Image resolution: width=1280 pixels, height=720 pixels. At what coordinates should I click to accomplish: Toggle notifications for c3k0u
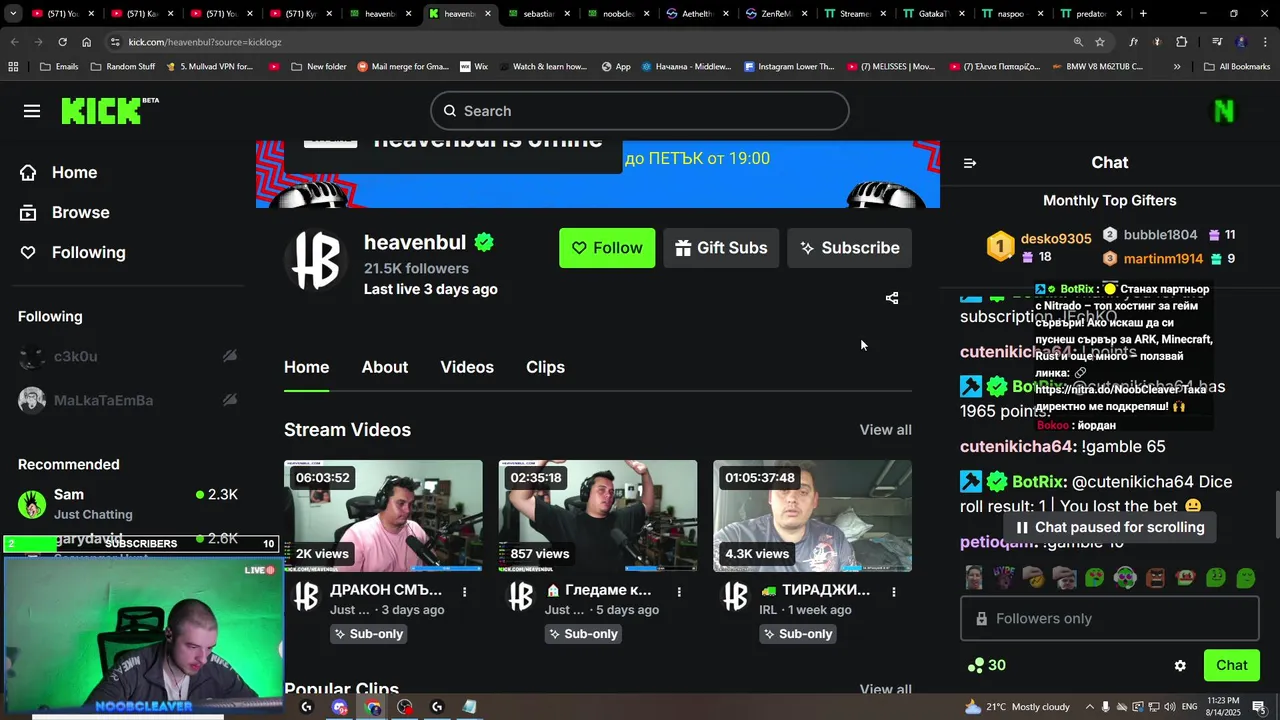(230, 356)
